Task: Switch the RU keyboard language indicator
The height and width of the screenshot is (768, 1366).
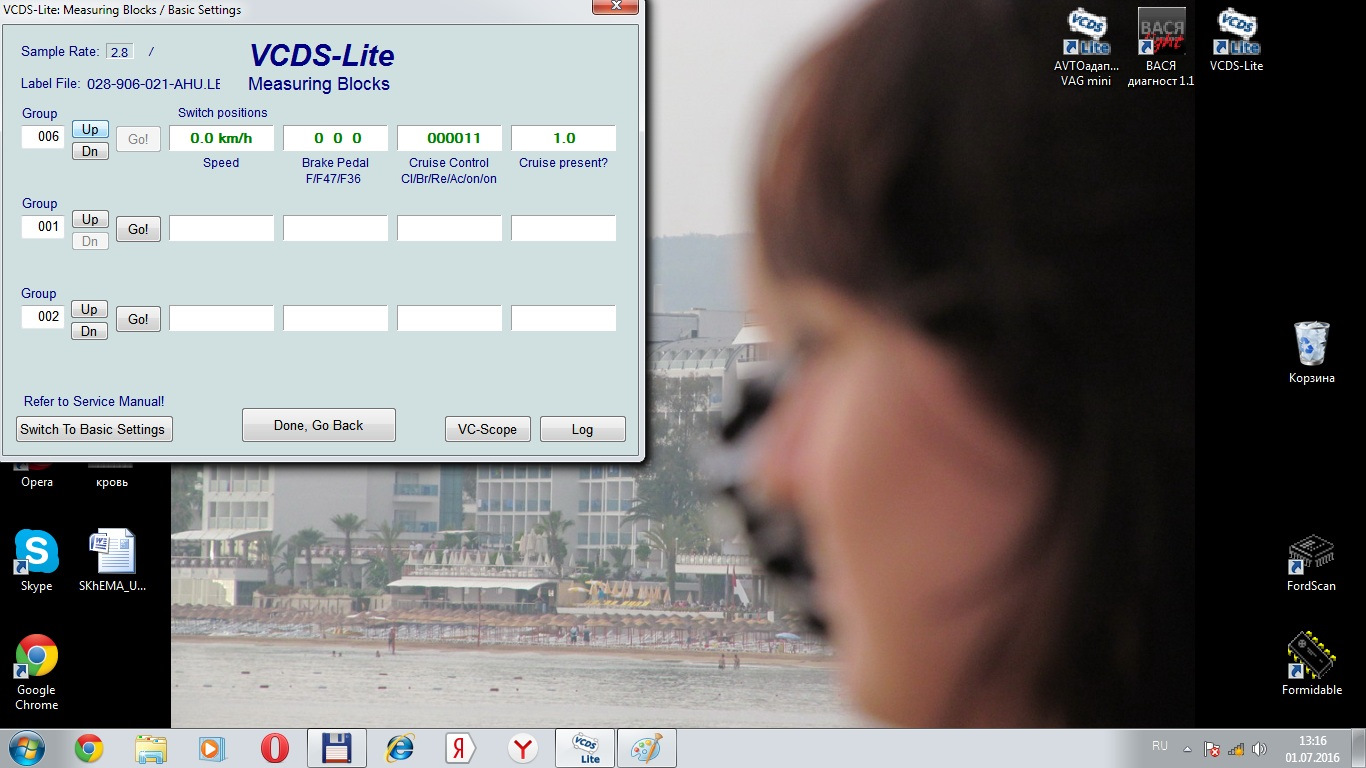Action: (x=1160, y=746)
